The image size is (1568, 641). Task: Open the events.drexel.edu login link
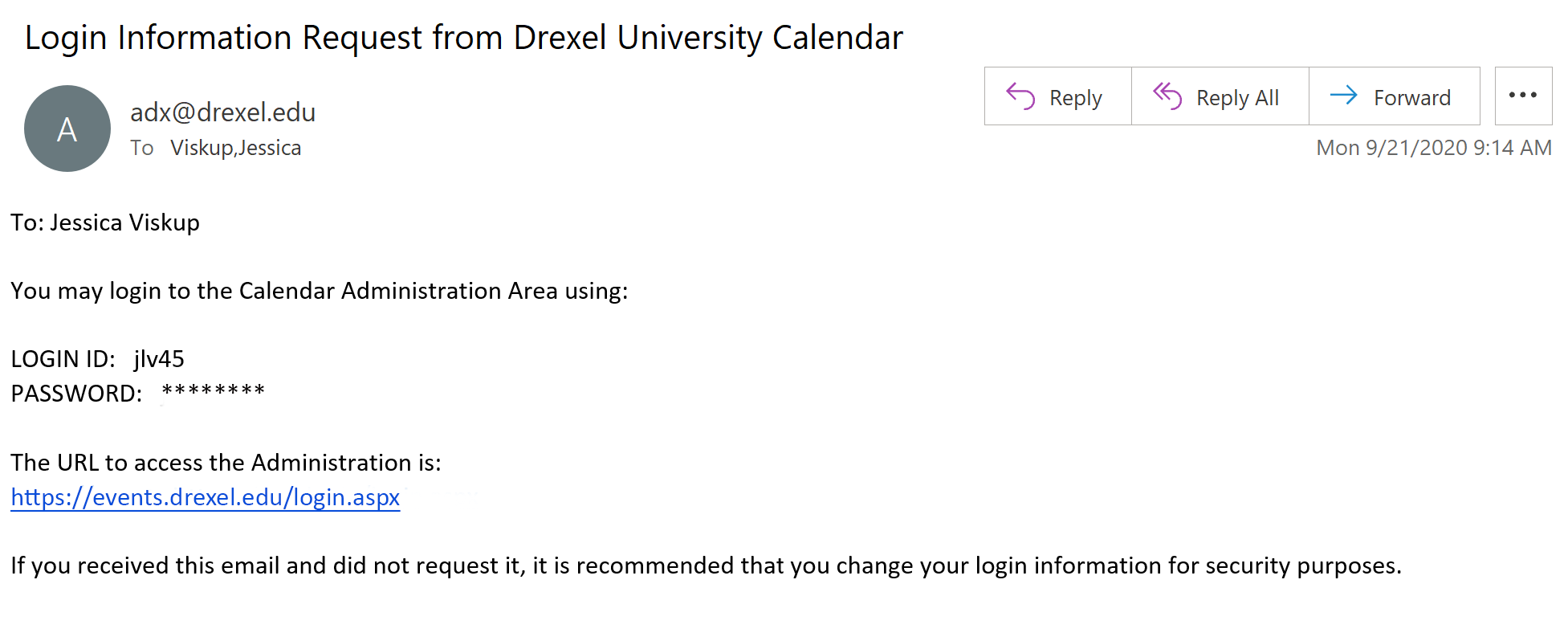pyautogui.click(x=206, y=498)
